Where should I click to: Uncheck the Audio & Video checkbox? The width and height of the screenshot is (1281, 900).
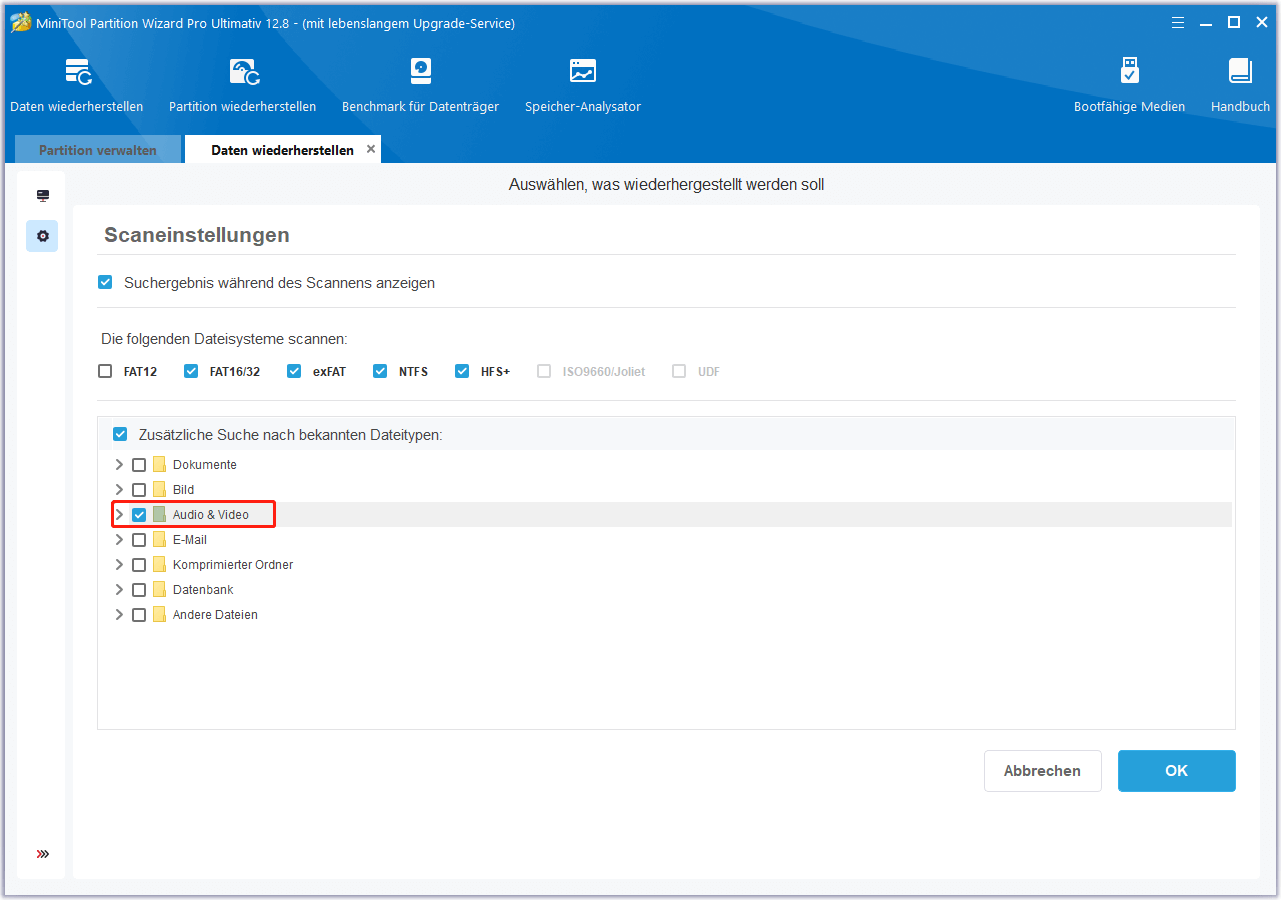click(139, 515)
